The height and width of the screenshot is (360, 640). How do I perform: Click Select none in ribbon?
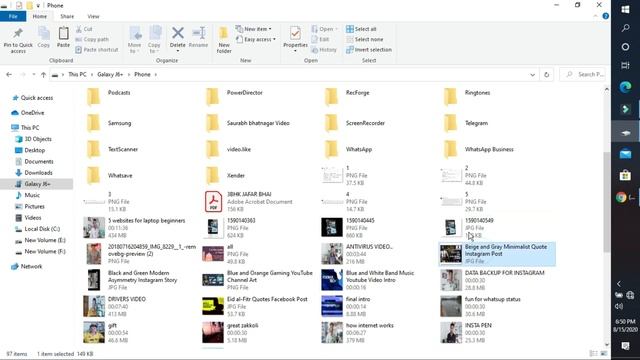(364, 39)
